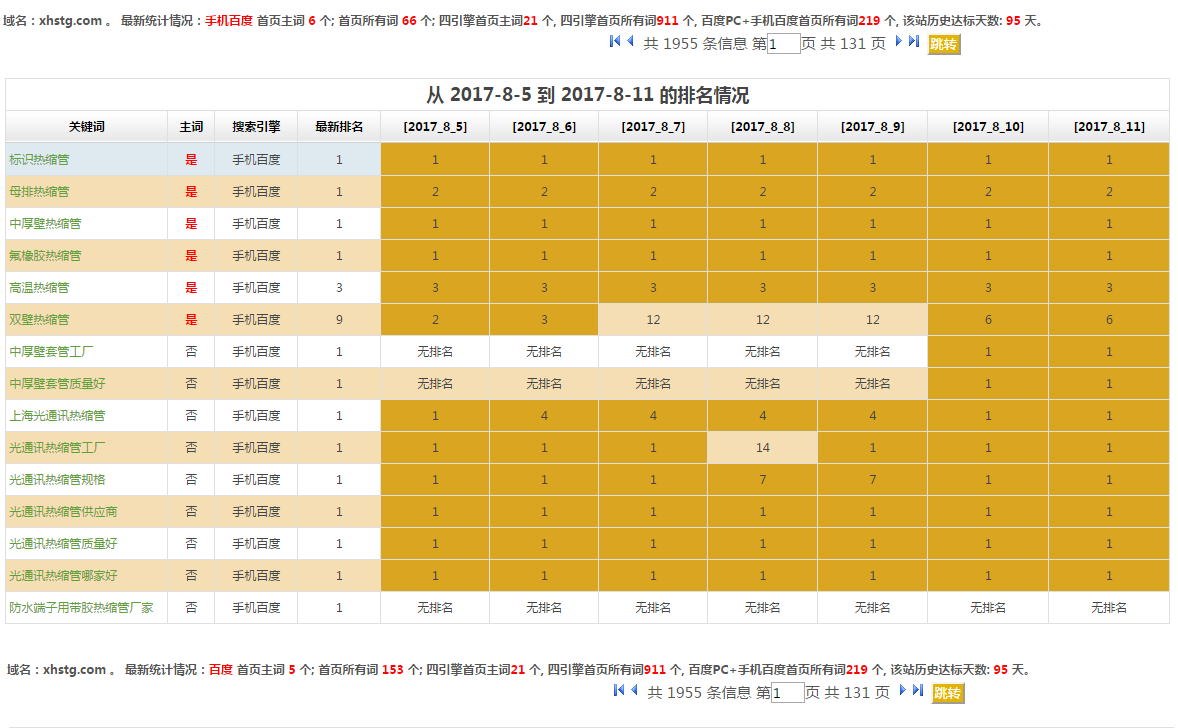Click previous page arrow in top pagination
Viewport: 1178px width, 728px height.
tap(630, 41)
